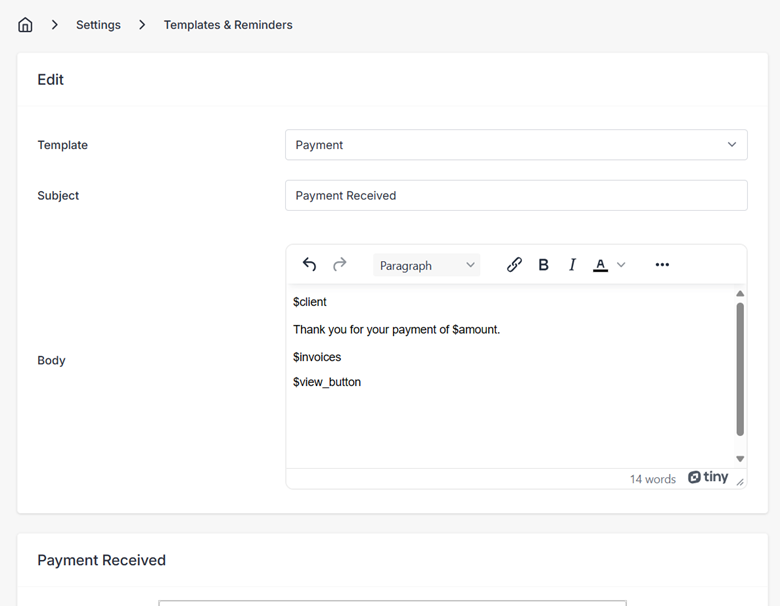Open the Settings breadcrumb link
Viewport: 780px width, 606px height.
coord(98,25)
